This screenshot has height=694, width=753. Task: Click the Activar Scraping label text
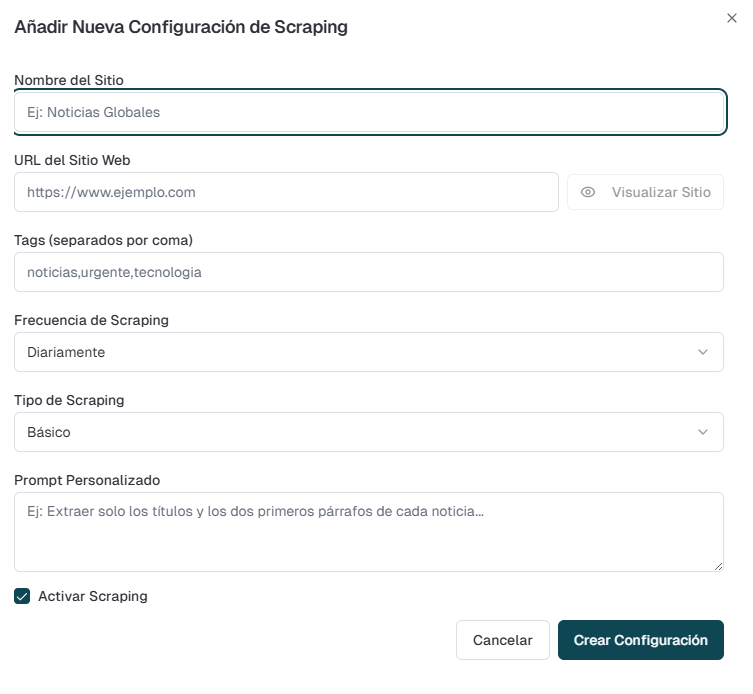92,596
